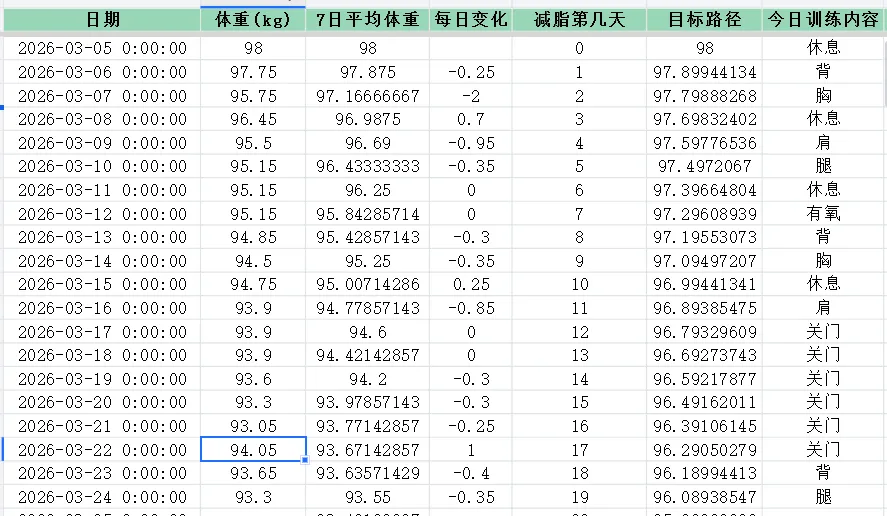Select target path cell 97.29608939
This screenshot has height=516, width=887.
[704, 214]
